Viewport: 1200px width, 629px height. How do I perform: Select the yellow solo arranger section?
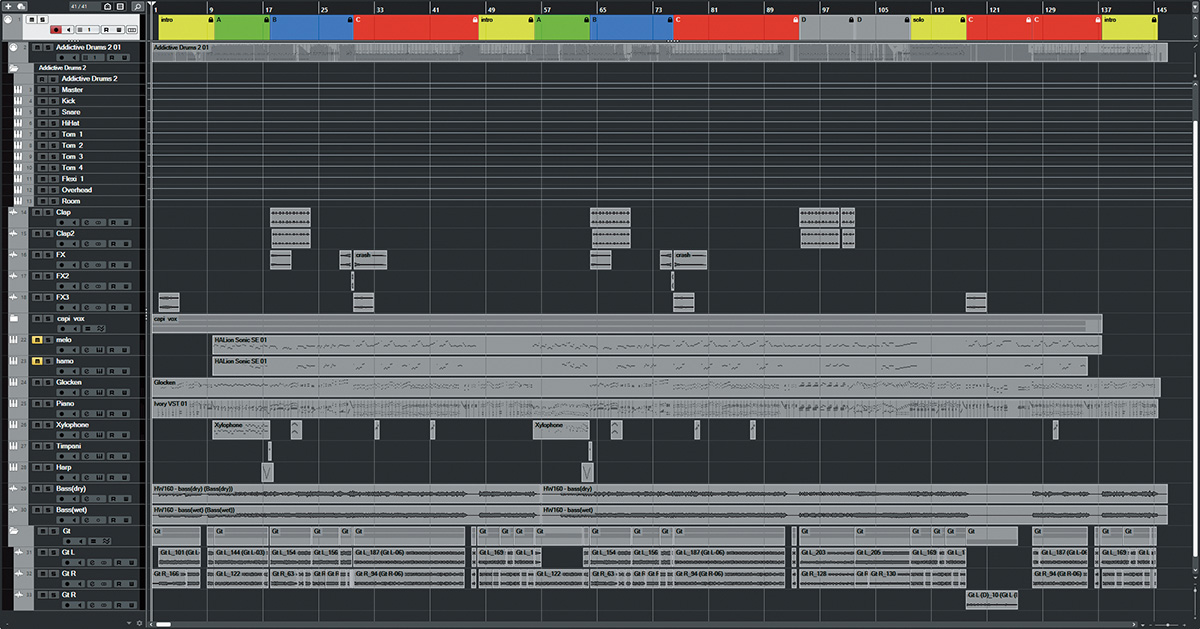(x=938, y=27)
